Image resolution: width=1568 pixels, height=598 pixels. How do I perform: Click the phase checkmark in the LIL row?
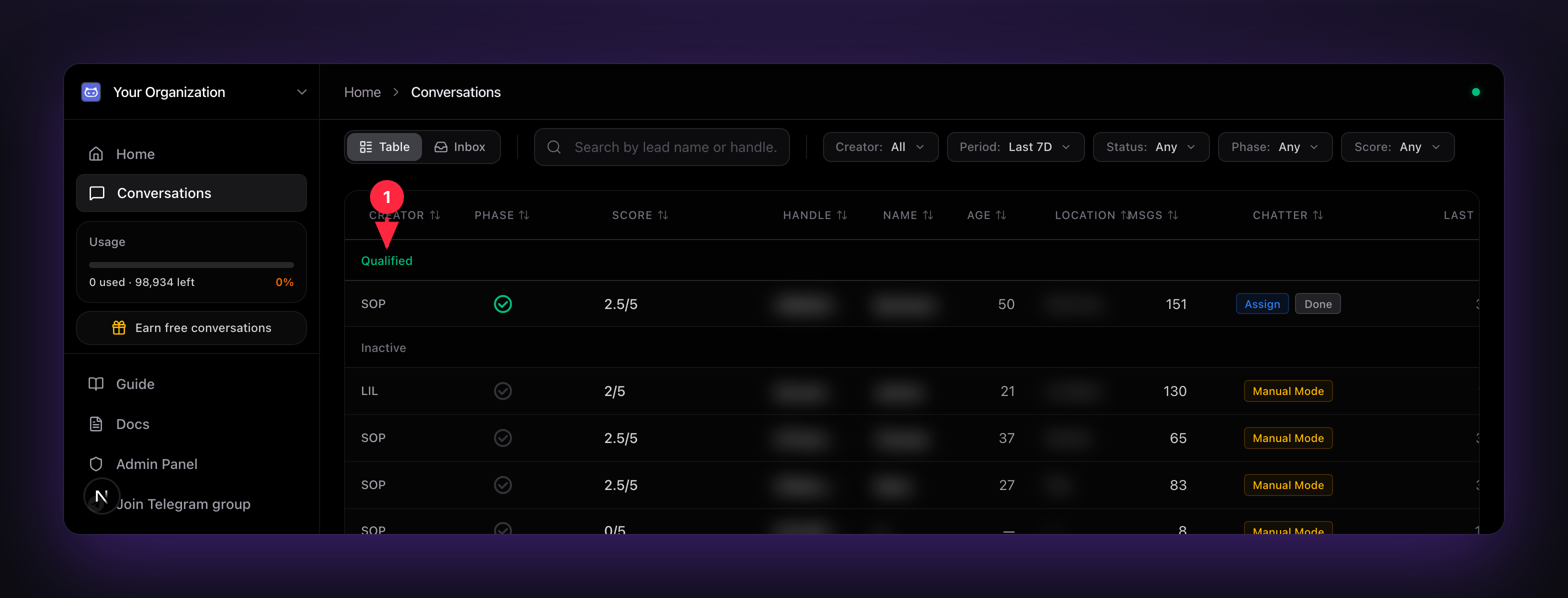click(x=503, y=391)
